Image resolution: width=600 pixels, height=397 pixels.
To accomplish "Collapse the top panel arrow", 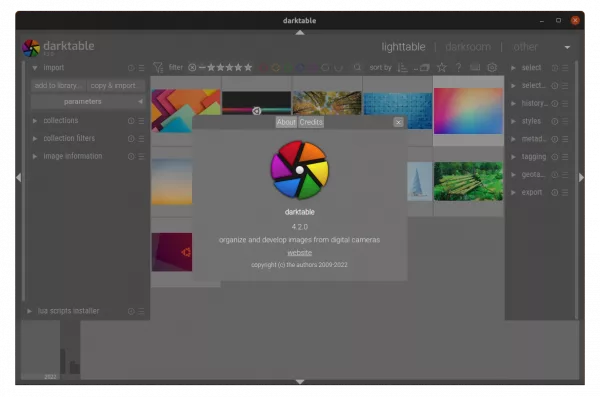I will (300, 33).
